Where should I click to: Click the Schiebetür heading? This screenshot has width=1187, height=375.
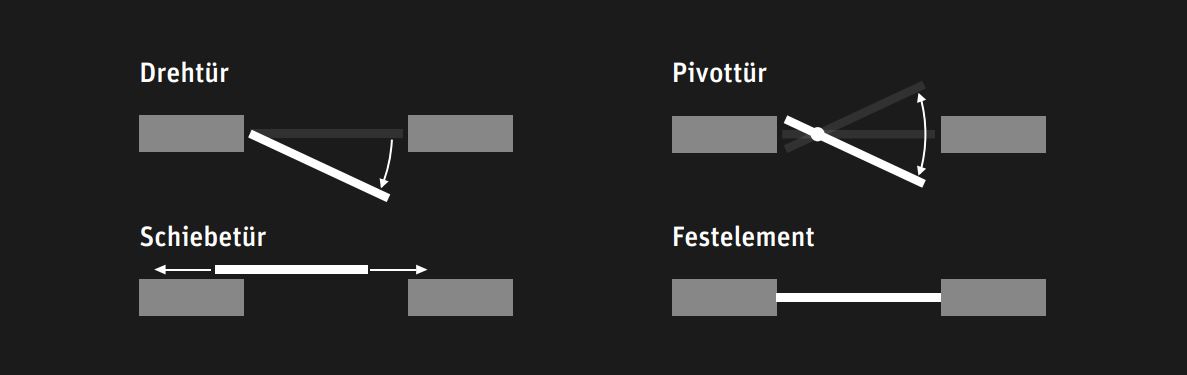point(203,237)
